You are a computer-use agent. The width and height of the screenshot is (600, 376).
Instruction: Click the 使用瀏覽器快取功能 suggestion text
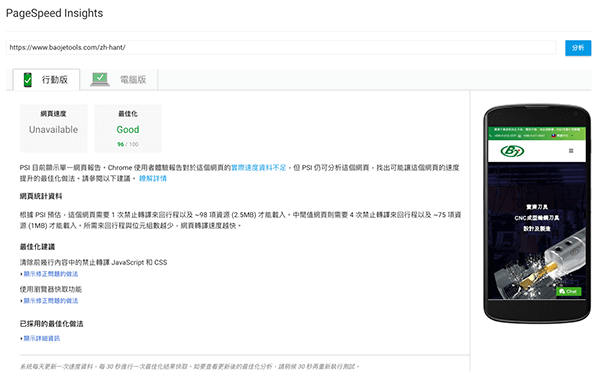tap(51, 289)
